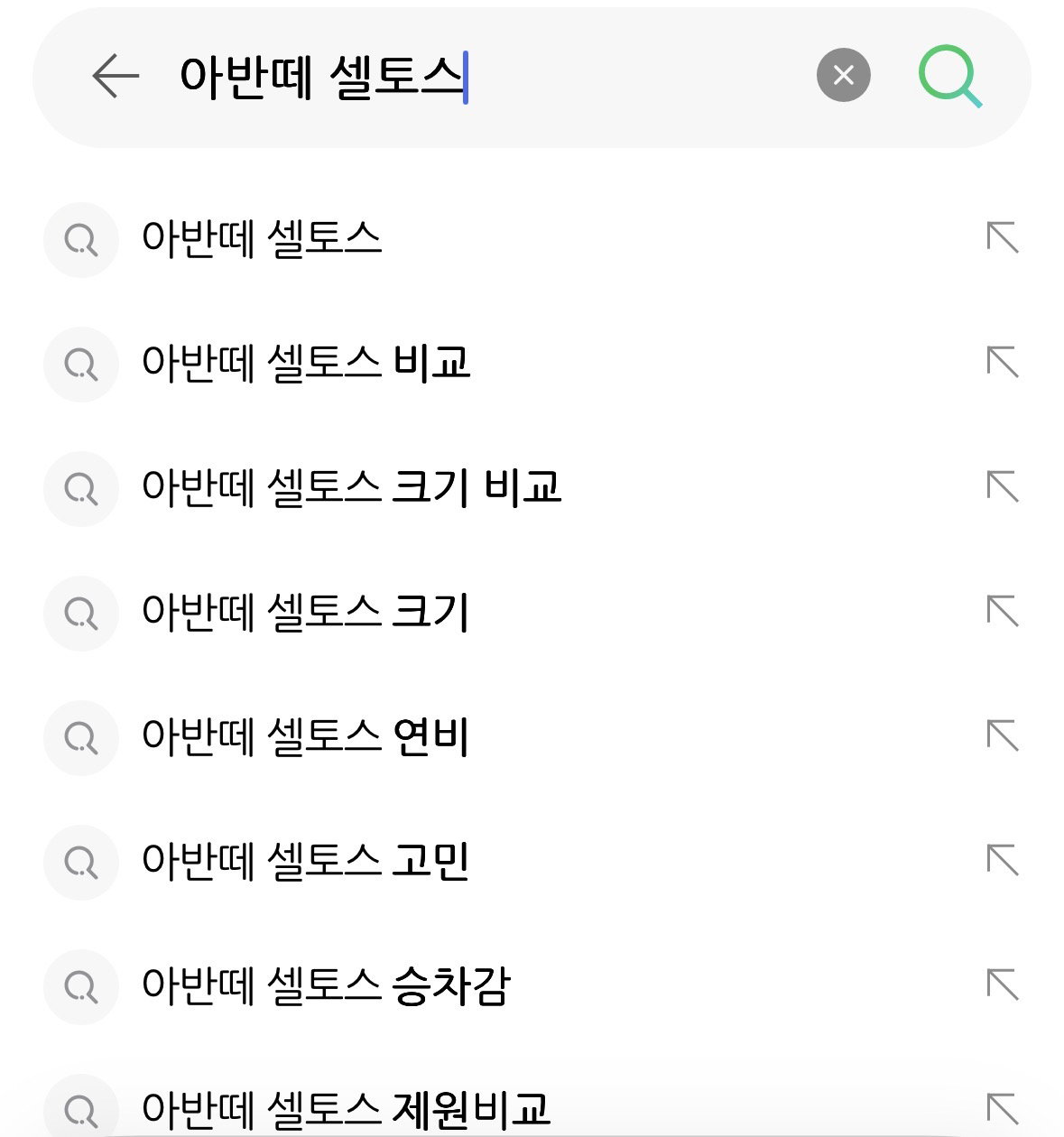This screenshot has height=1137, width=1064.
Task: Fill query using arrow beside 아반떼 셀토스 비교
Action: tap(1002, 363)
